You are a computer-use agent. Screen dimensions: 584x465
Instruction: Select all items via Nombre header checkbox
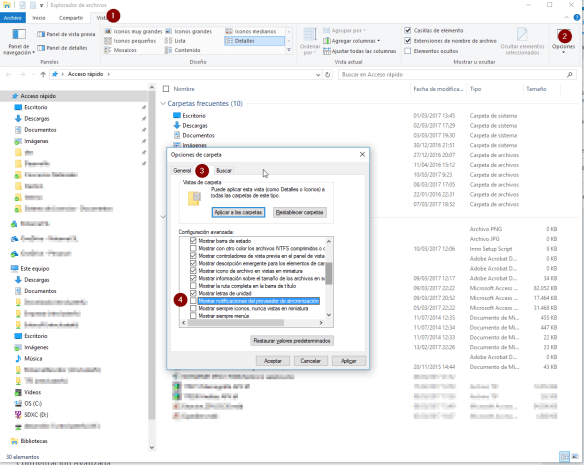tap(166, 89)
